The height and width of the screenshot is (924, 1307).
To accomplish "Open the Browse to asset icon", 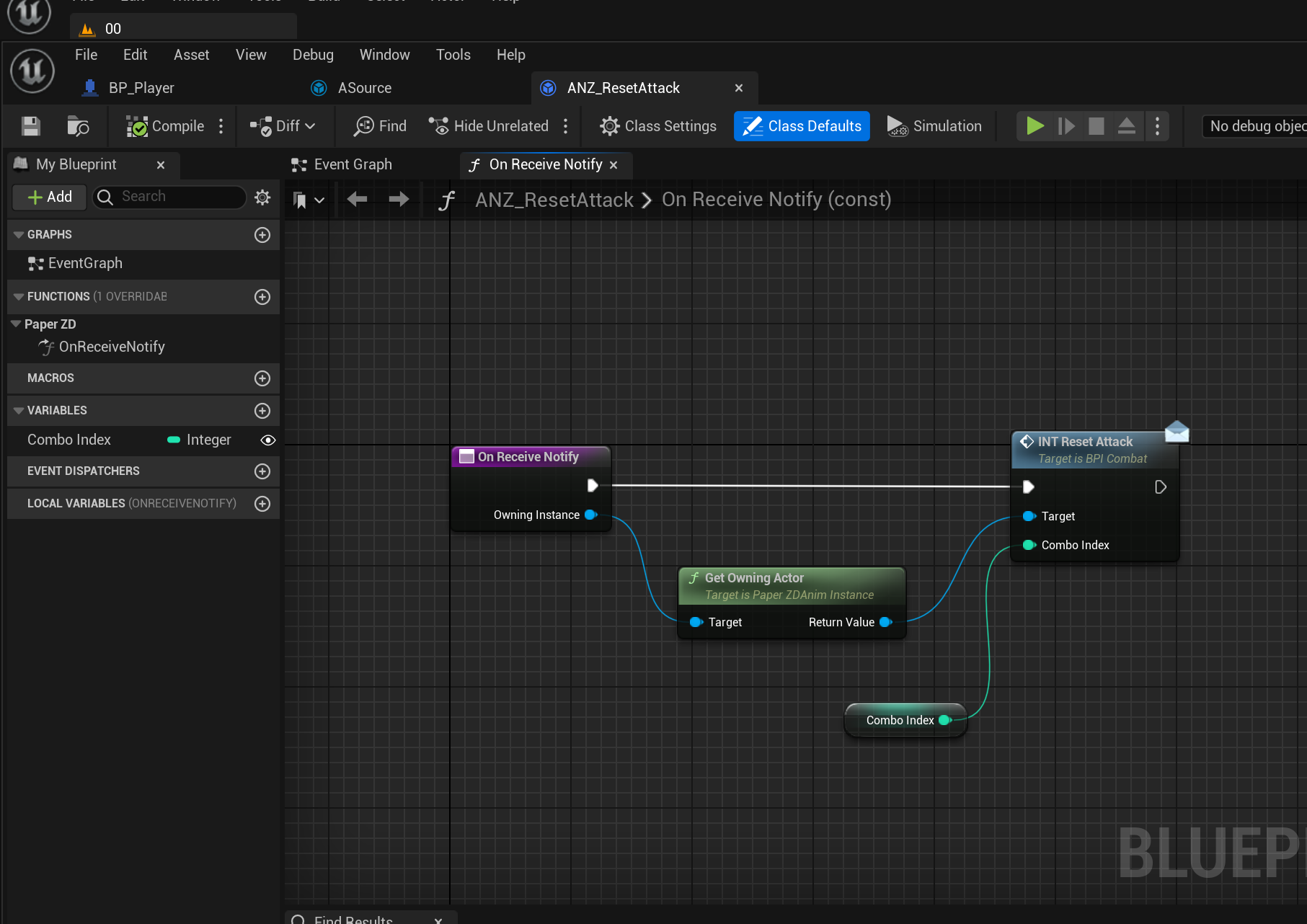I will [78, 126].
